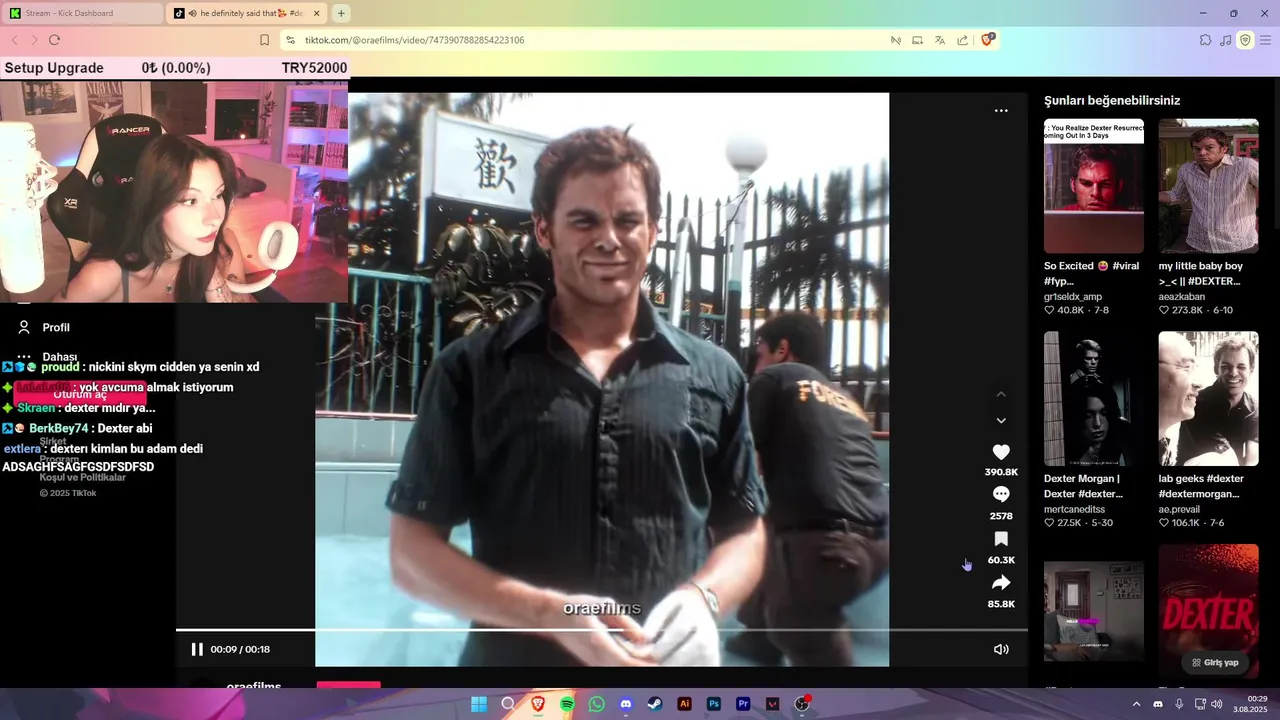Open Discord from the taskbar
The width and height of the screenshot is (1280, 720).
[x=626, y=704]
